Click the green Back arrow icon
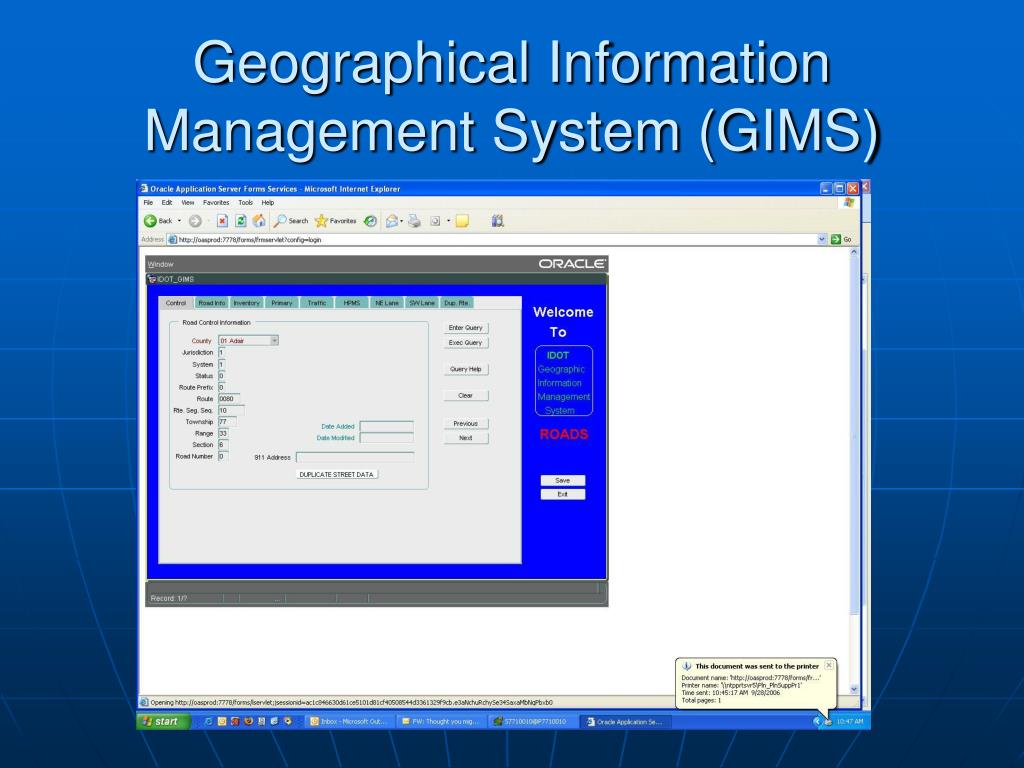This screenshot has width=1024, height=768. pyautogui.click(x=150, y=221)
